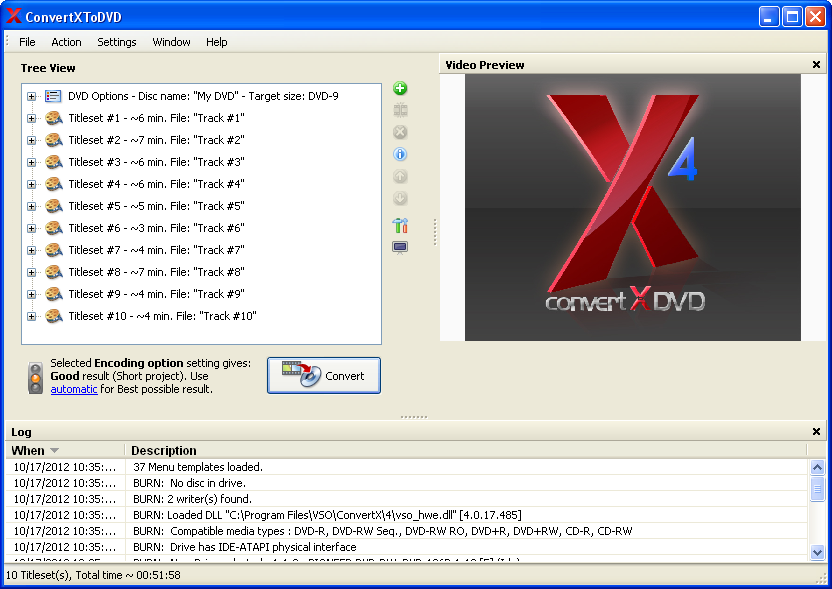Expand the Titleset #6 tree node

pos(31,229)
